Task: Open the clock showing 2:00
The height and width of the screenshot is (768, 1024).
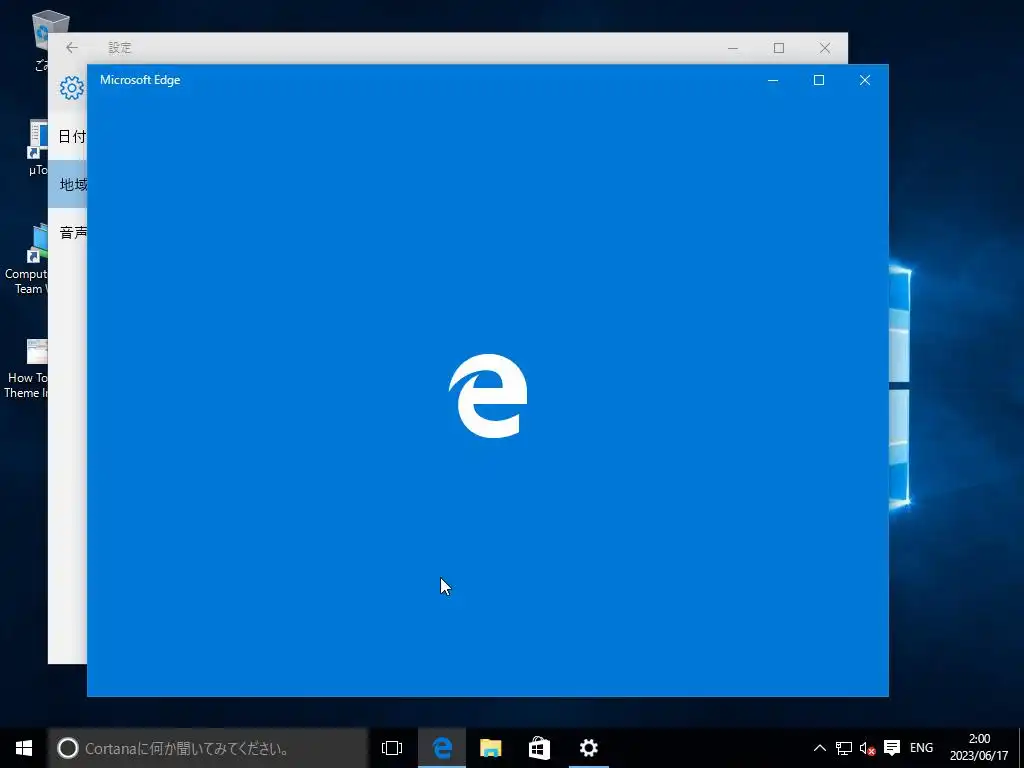Action: 979,747
